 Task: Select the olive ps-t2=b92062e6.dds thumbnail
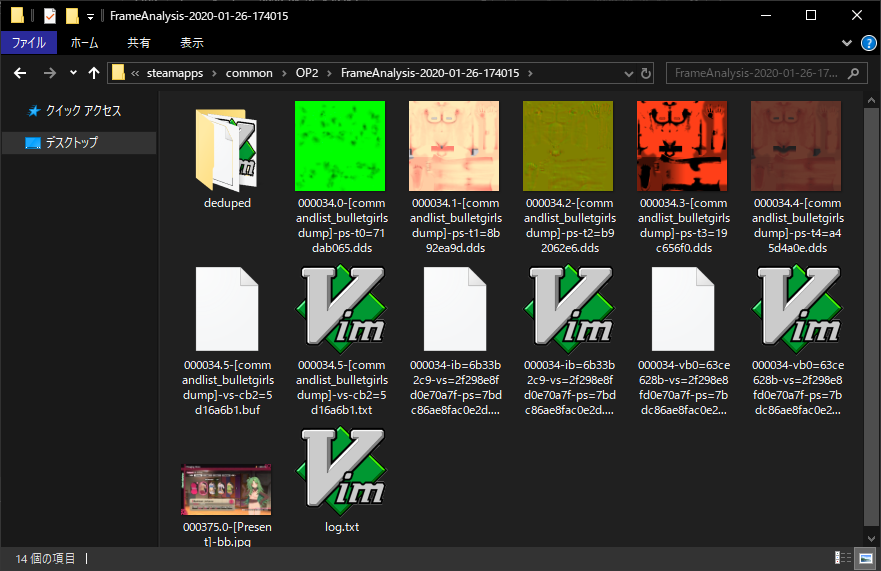tap(568, 146)
